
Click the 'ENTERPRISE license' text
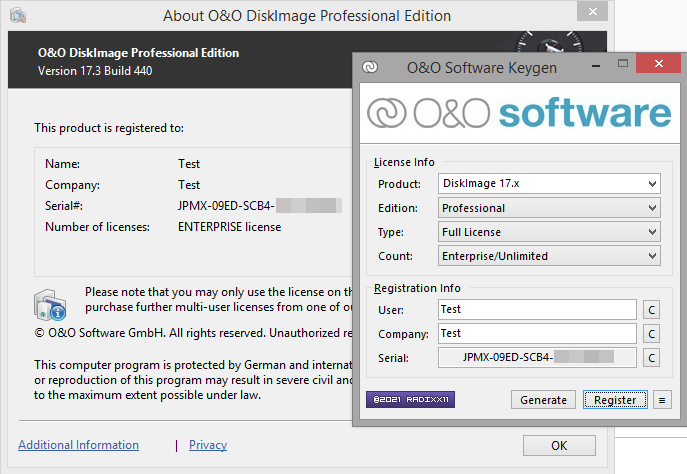click(230, 227)
